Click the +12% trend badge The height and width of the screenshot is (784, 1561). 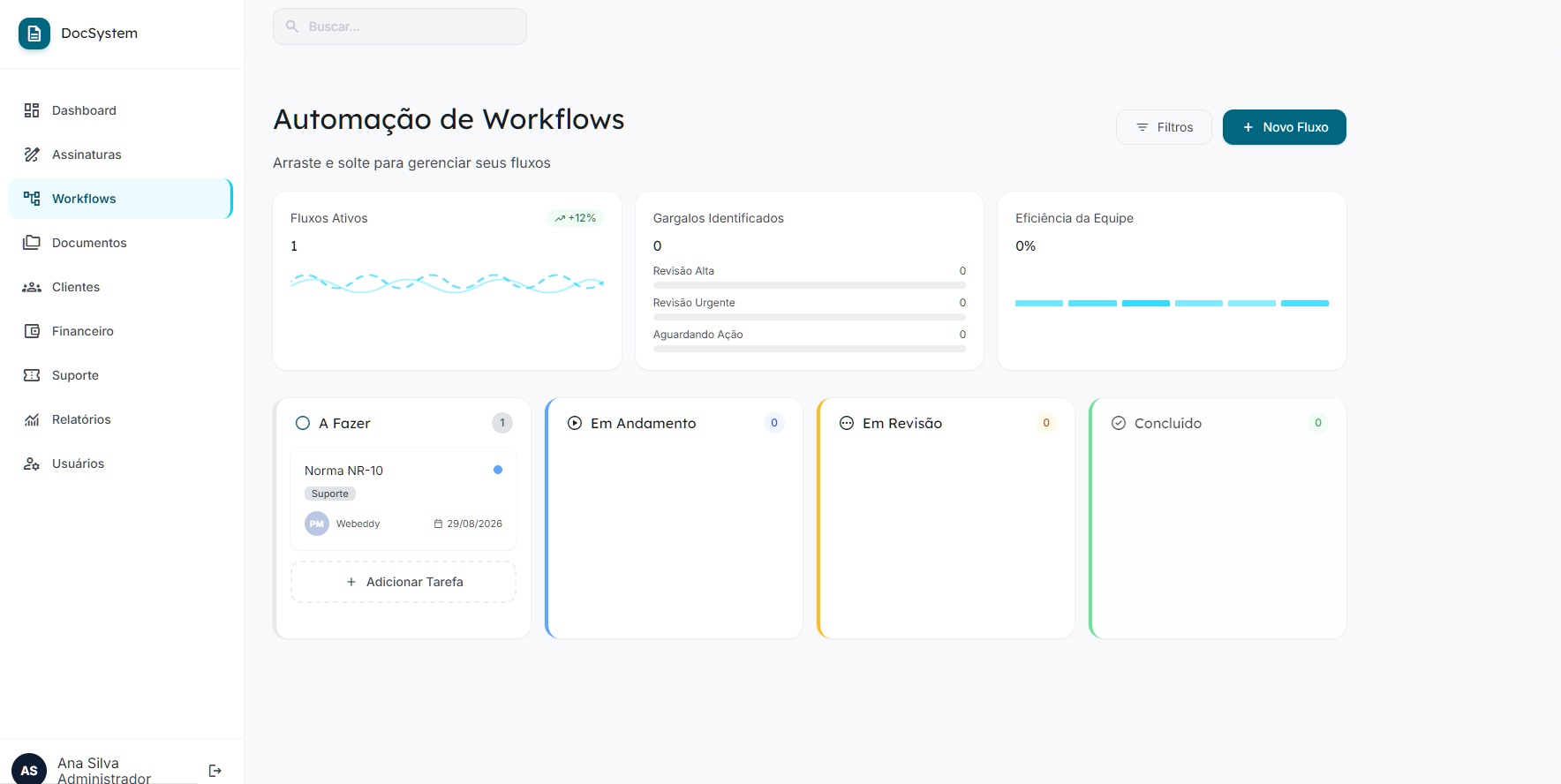point(576,218)
